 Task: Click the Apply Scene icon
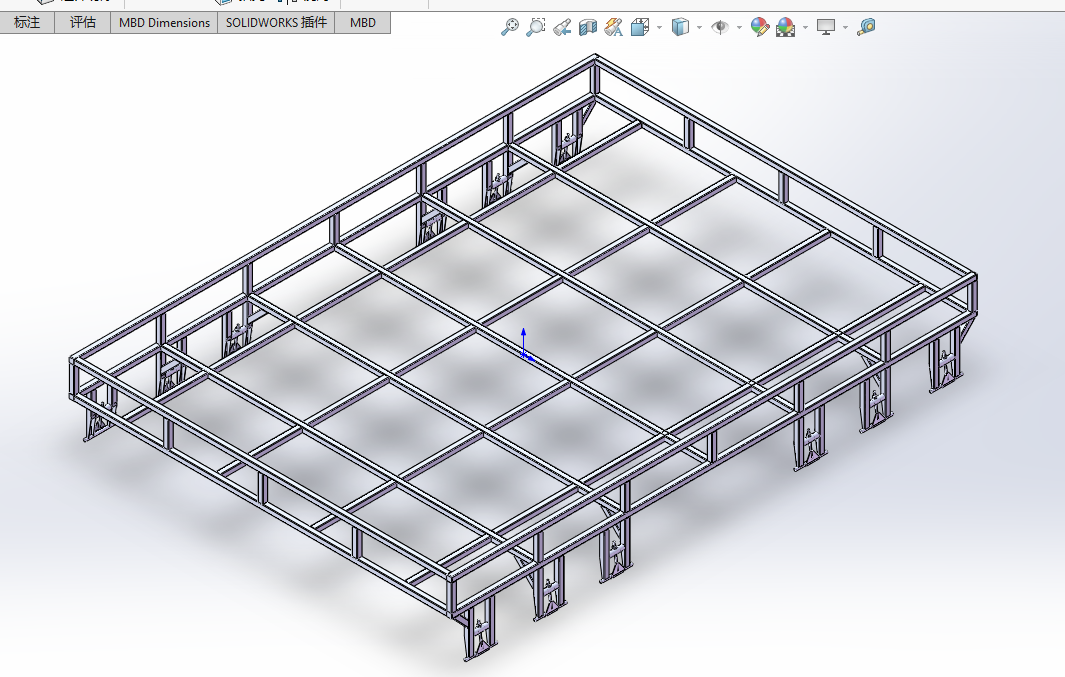(786, 28)
